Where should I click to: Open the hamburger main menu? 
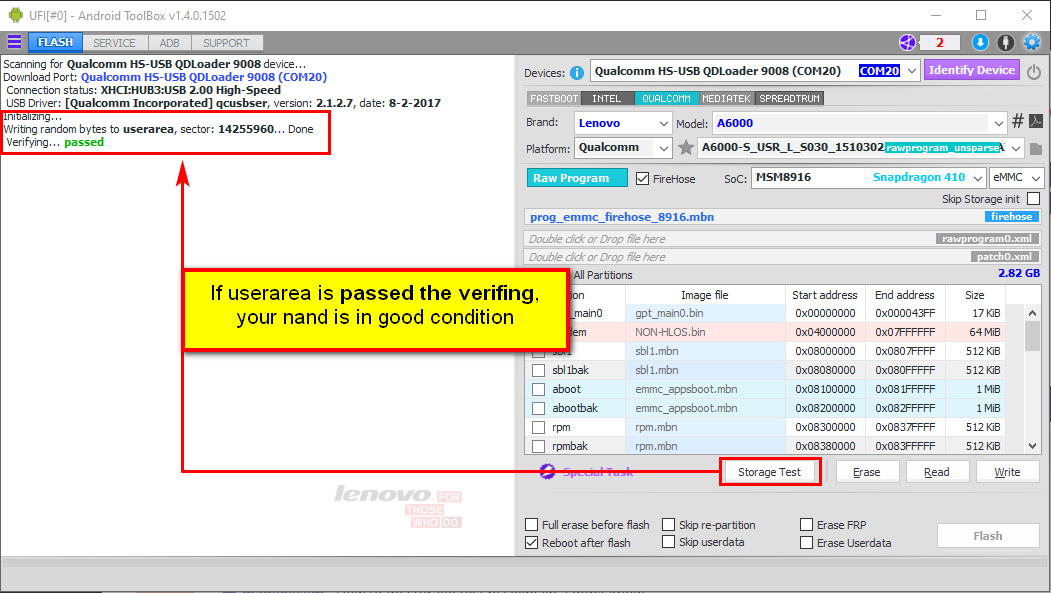click(x=14, y=42)
